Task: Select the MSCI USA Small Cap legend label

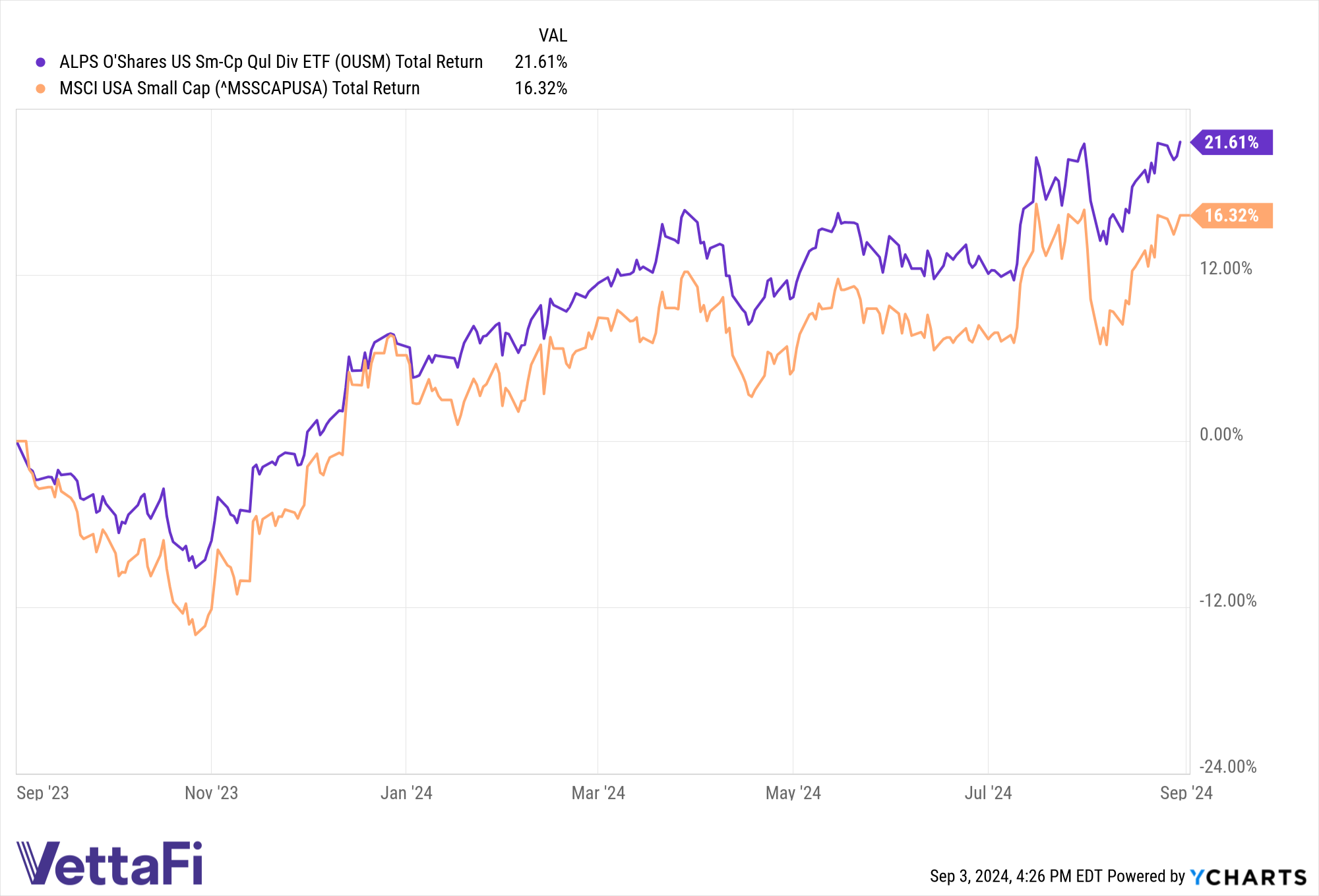Action: (x=239, y=88)
